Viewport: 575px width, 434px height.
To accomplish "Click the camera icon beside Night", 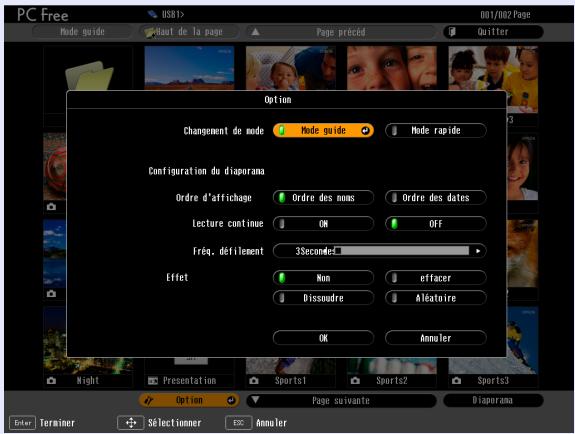I will tap(51, 381).
